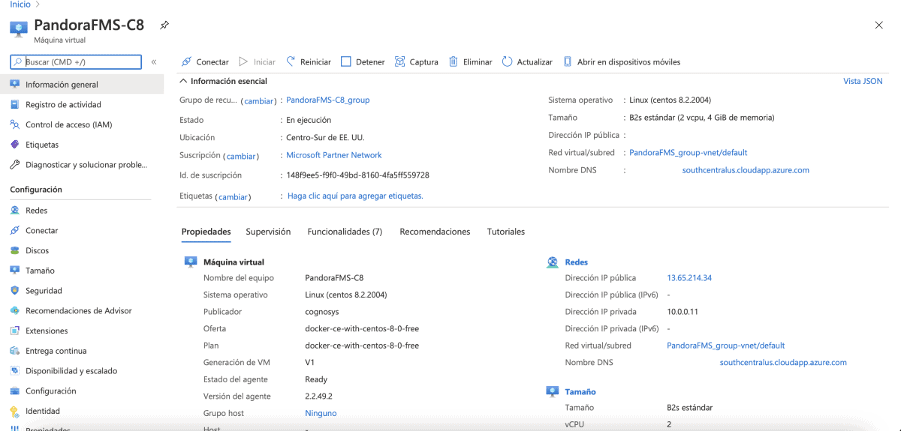
Task: Click the Redes sidebar icon
Action: (x=15, y=211)
